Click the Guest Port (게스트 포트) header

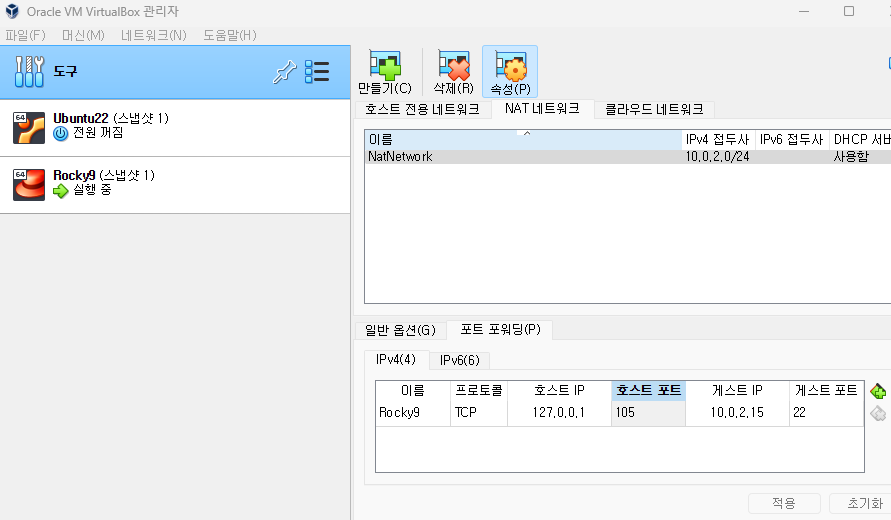[826, 390]
